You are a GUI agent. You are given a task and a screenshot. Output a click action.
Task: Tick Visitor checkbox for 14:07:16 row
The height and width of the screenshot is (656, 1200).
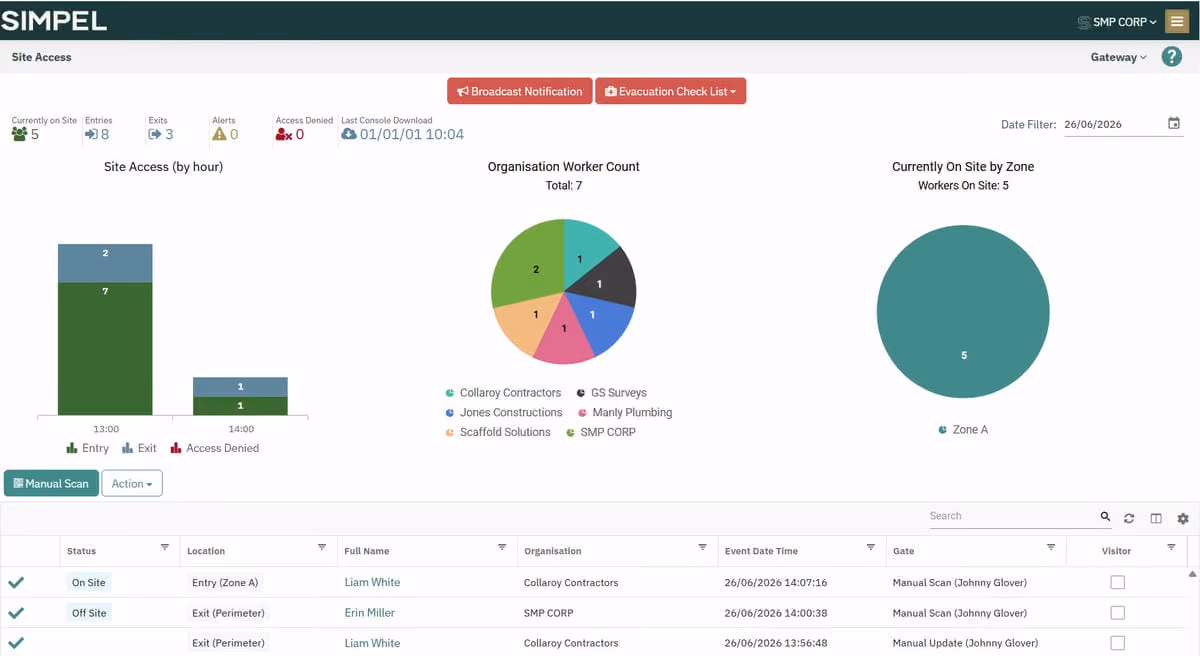[x=1118, y=582]
